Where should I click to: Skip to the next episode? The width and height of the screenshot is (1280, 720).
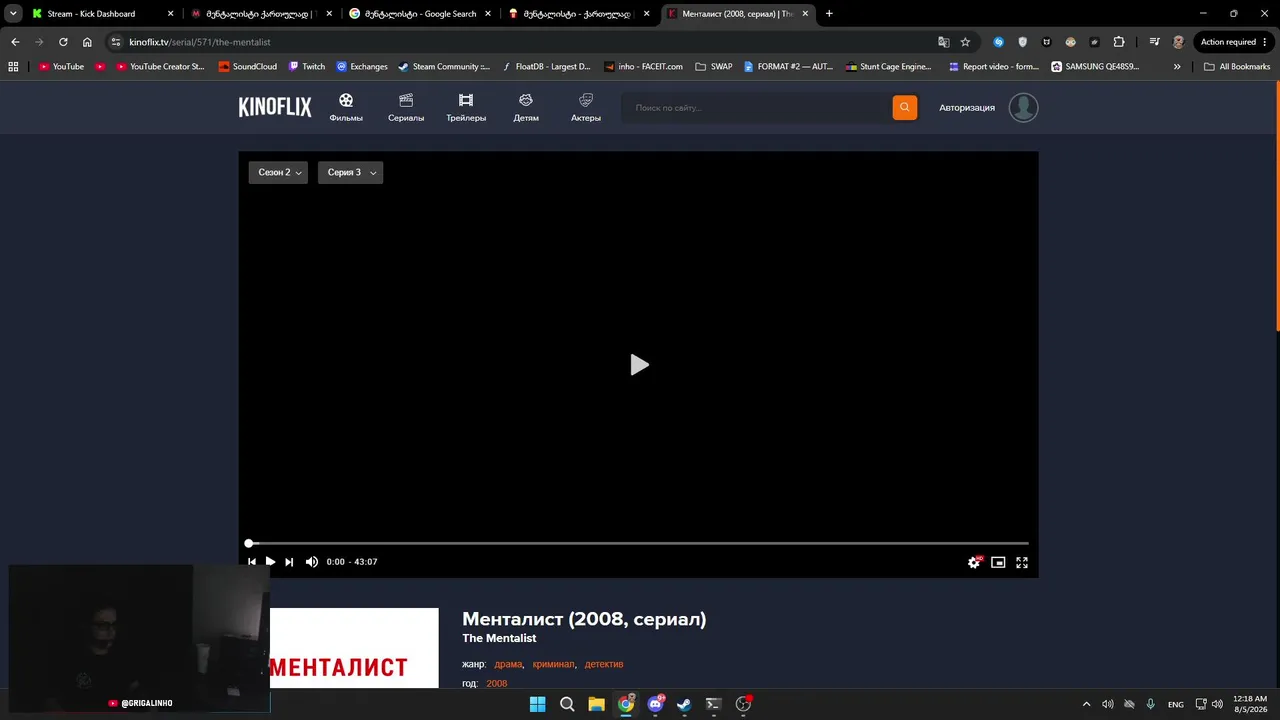(x=289, y=562)
